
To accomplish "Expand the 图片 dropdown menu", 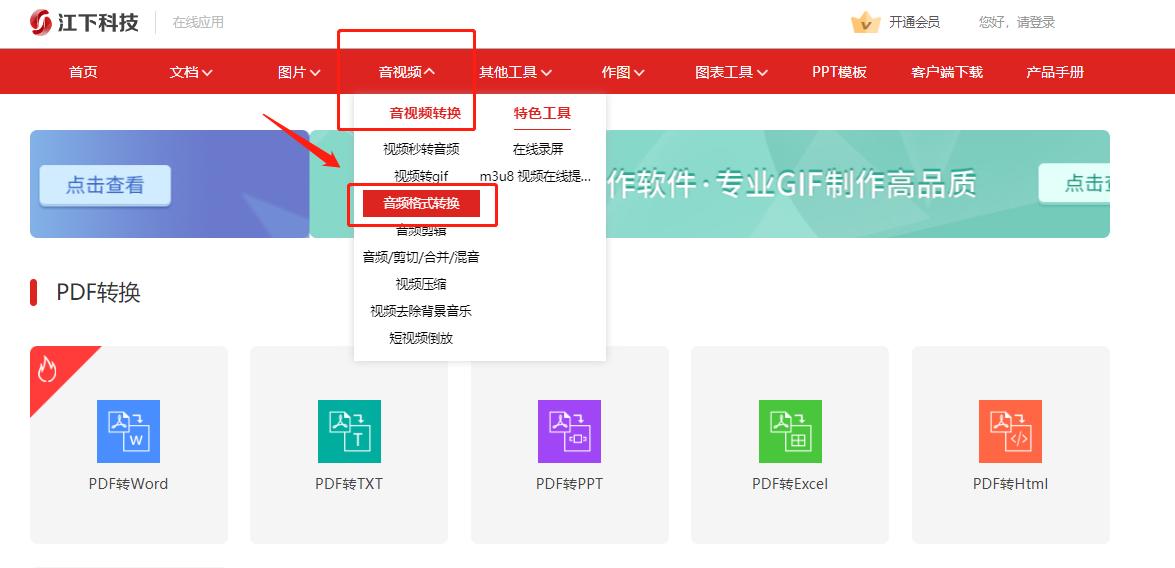I will pos(299,72).
